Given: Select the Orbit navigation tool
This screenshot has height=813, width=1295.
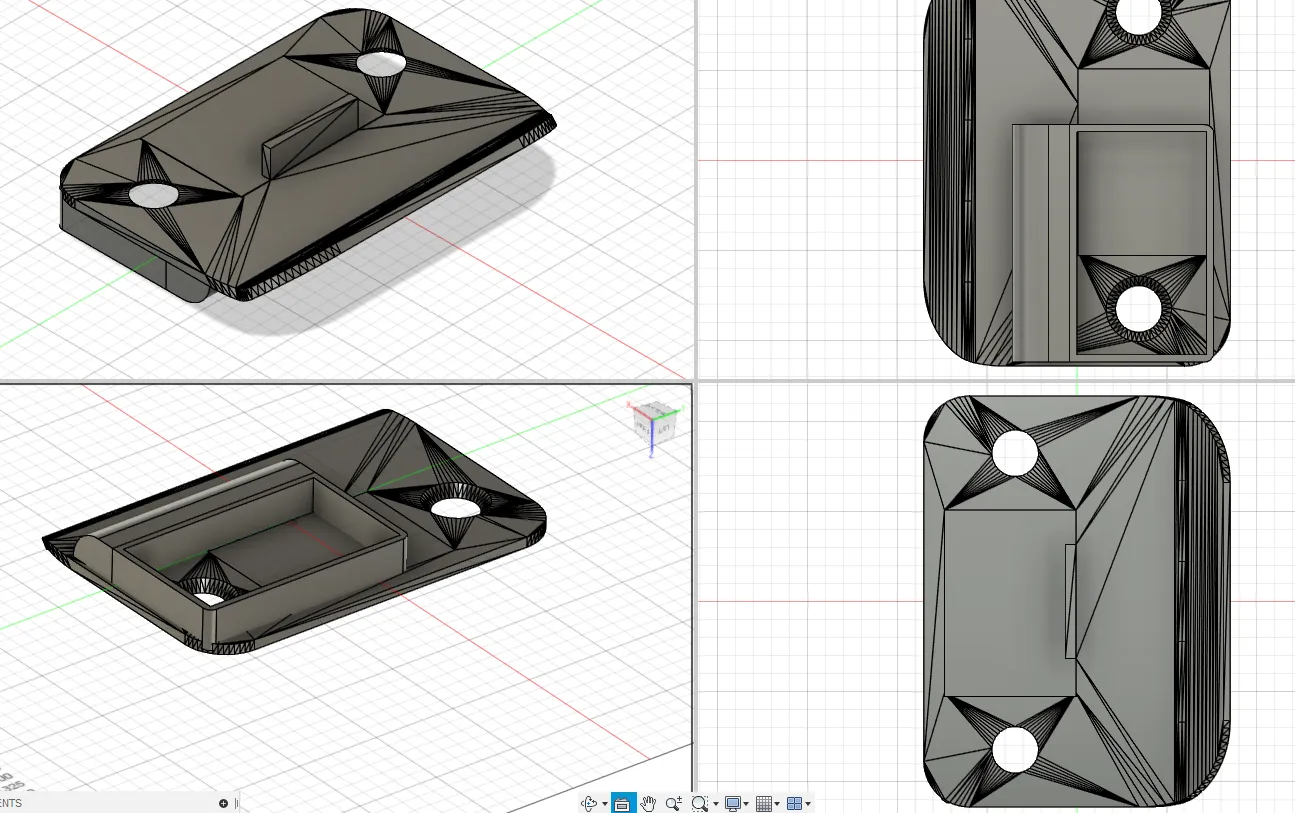Looking at the screenshot, I should [589, 803].
